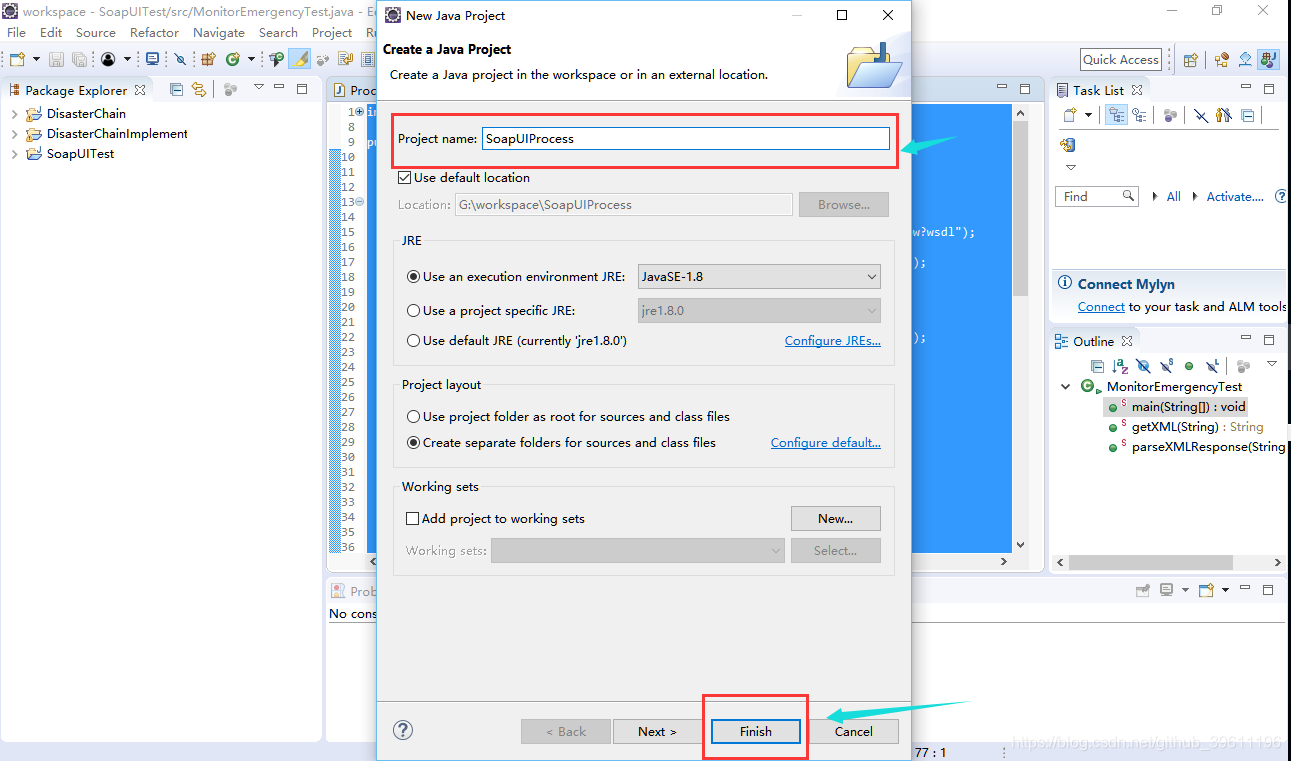Image resolution: width=1291 pixels, height=761 pixels.
Task: Expand DisasterChainImplement project tree node
Action: pyautogui.click(x=14, y=134)
